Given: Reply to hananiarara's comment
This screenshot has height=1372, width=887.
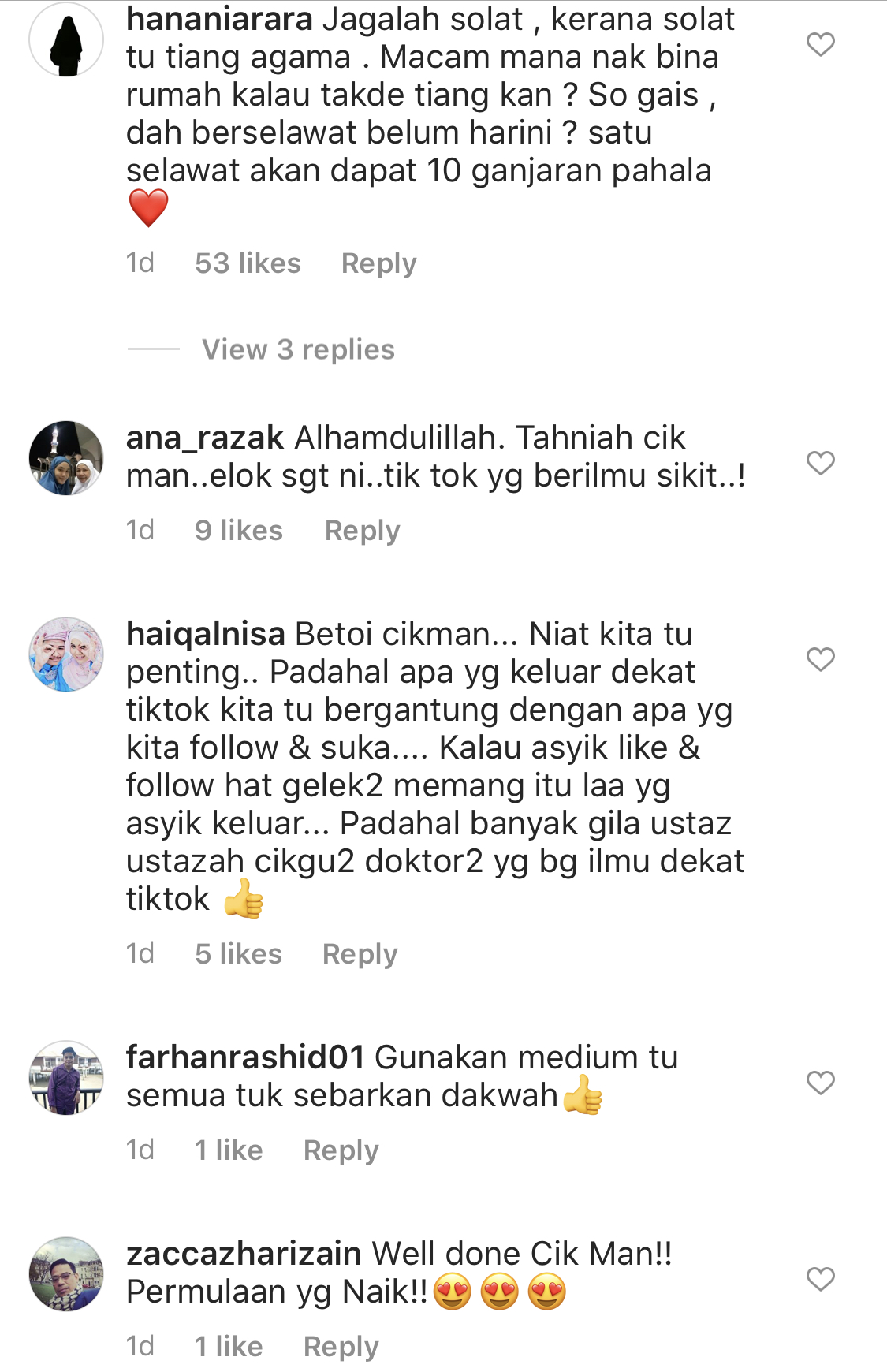Looking at the screenshot, I should coord(378,263).
